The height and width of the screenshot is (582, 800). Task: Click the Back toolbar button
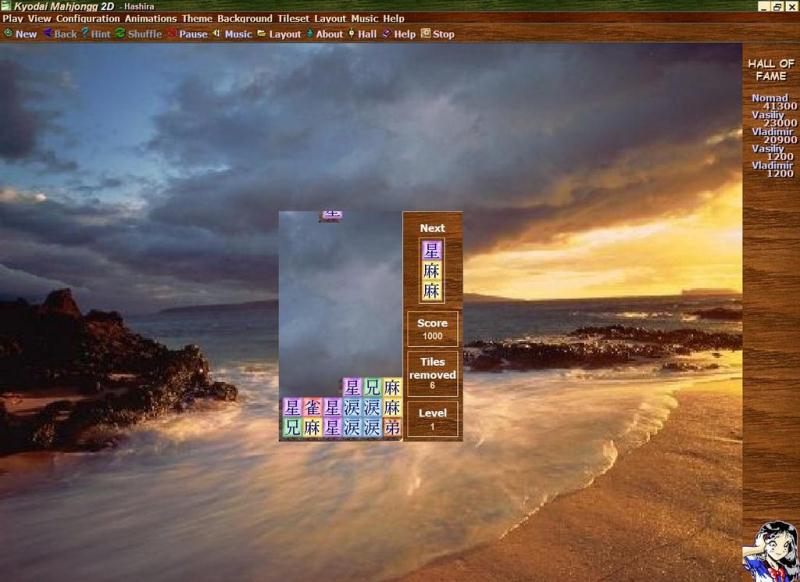pos(60,34)
